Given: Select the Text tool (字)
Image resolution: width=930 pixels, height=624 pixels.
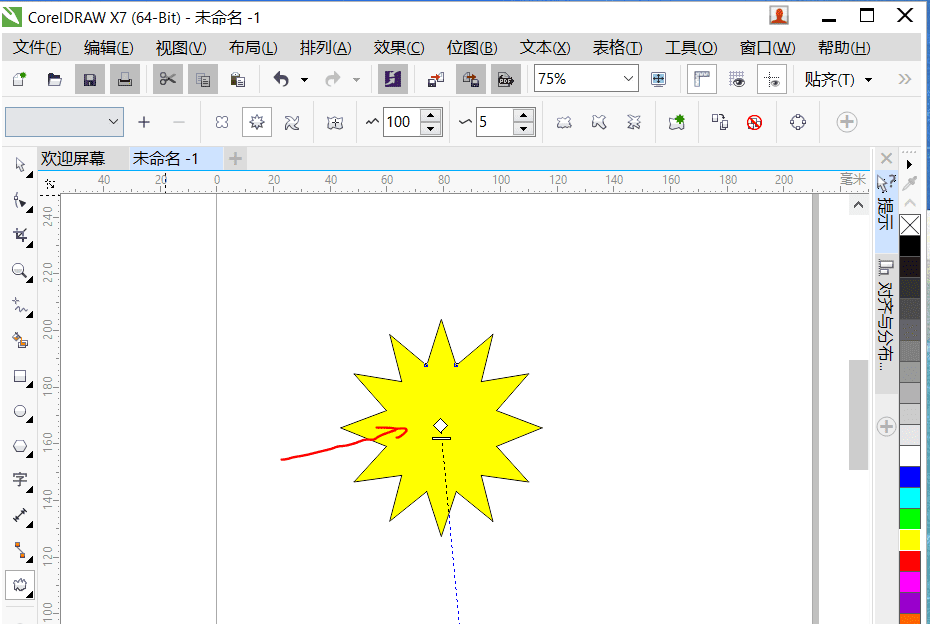Looking at the screenshot, I should 20,480.
